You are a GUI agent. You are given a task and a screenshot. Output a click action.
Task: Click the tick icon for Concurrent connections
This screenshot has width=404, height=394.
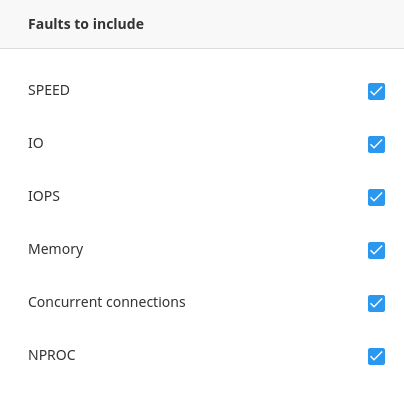point(376,303)
